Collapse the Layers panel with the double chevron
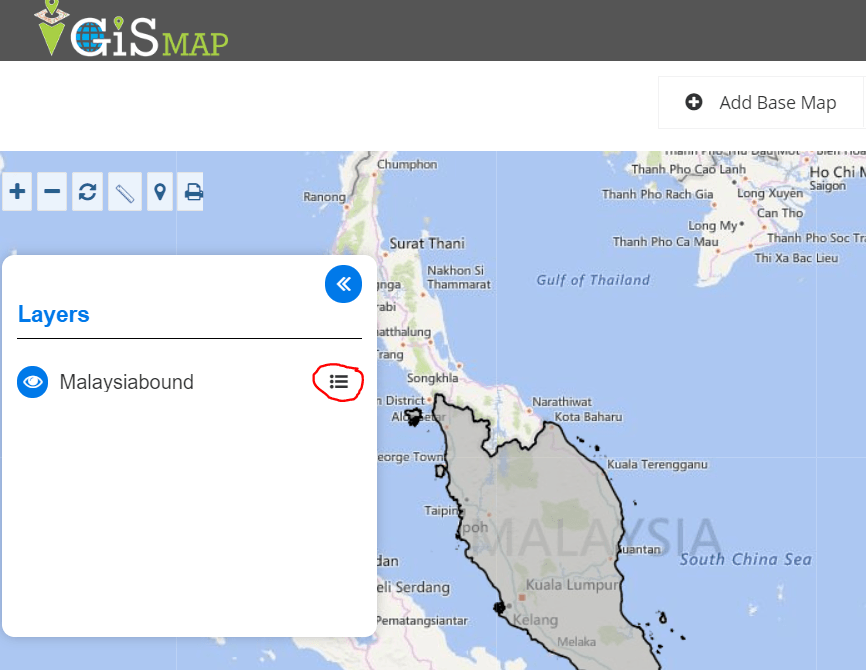This screenshot has height=670, width=866. [x=344, y=284]
